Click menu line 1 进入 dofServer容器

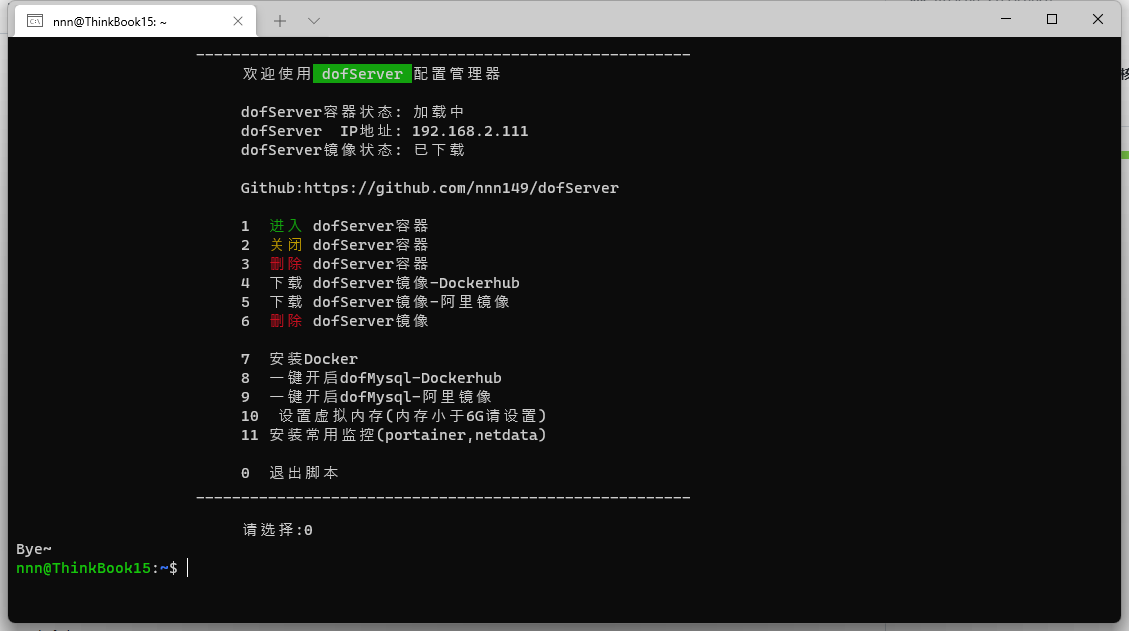(x=335, y=226)
